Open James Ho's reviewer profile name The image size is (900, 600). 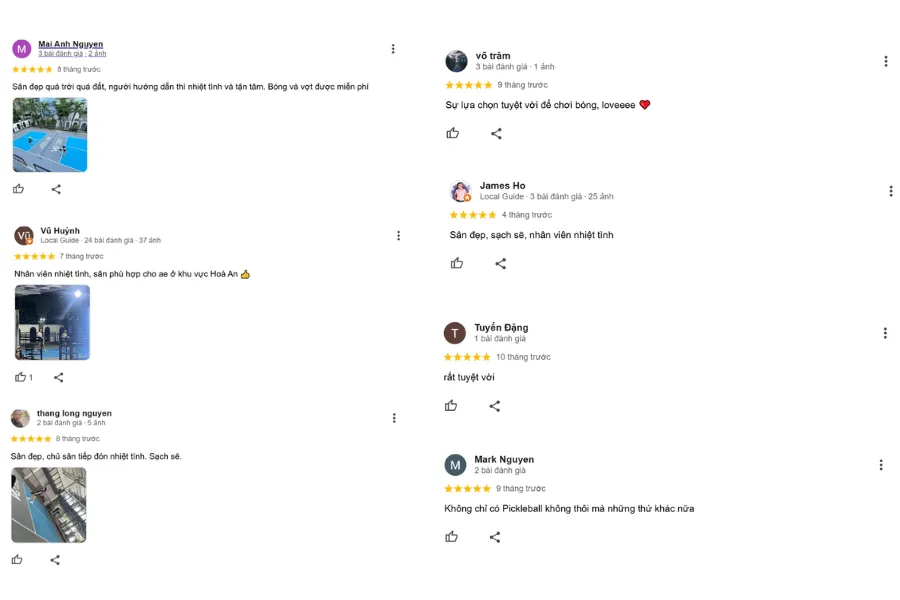coord(502,186)
